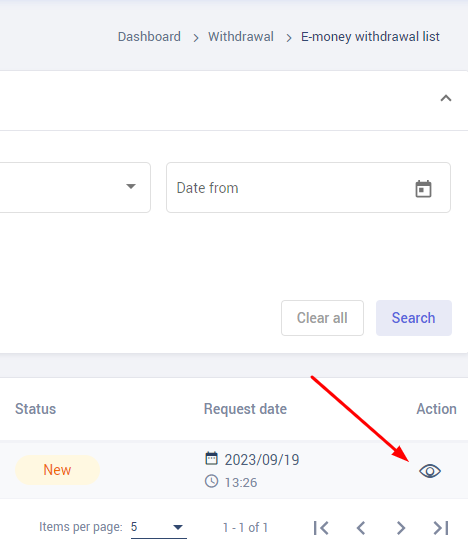This screenshot has height=554, width=468.
Task: Click the calendar icon beside 2023/09/19
Action: tap(211, 458)
